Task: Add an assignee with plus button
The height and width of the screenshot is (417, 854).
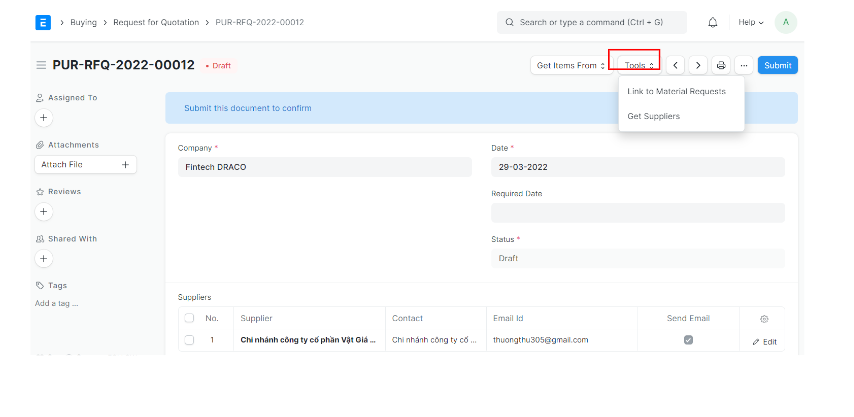Action: 43,118
